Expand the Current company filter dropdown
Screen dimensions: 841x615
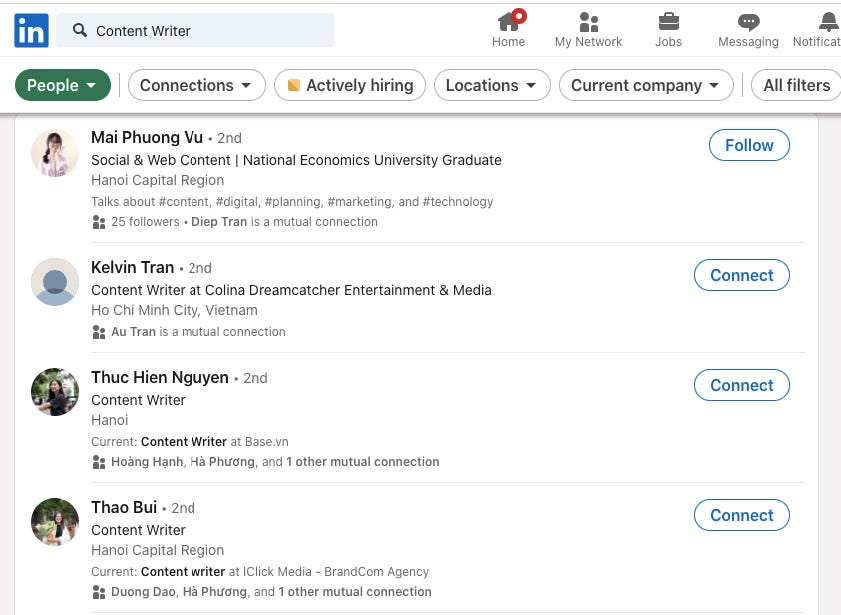point(646,85)
